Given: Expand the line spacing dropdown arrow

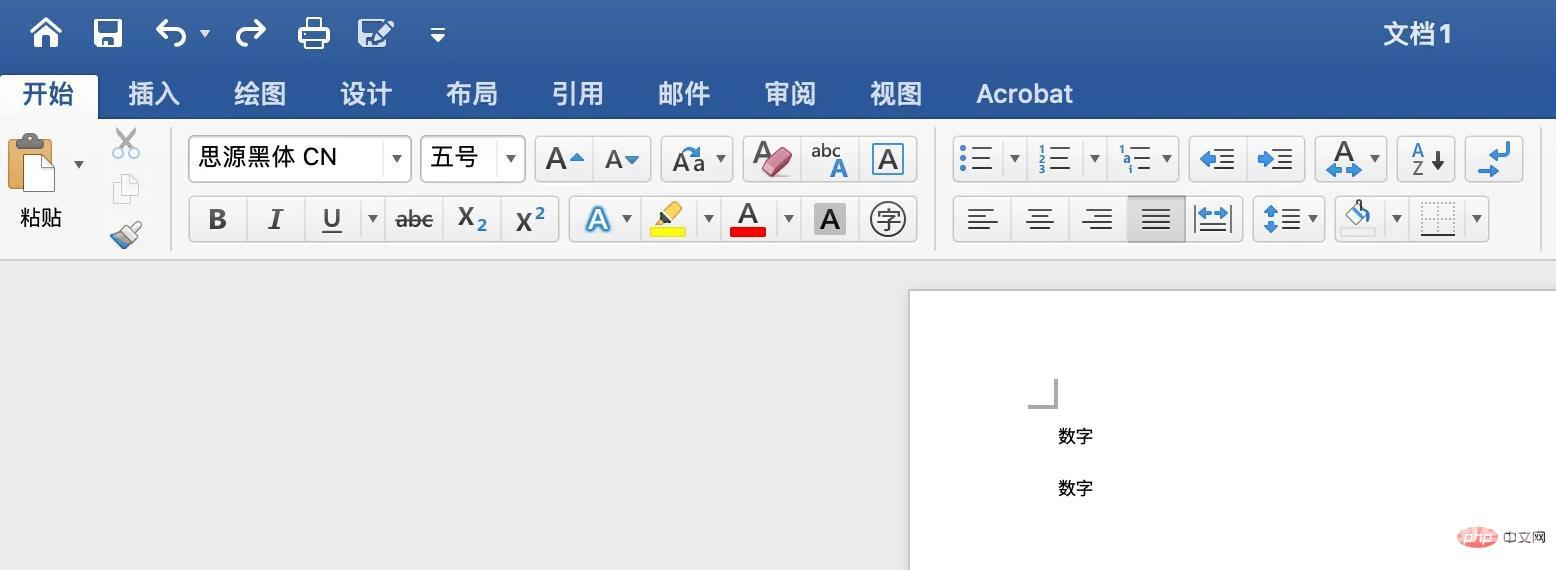Looking at the screenshot, I should 1312,219.
